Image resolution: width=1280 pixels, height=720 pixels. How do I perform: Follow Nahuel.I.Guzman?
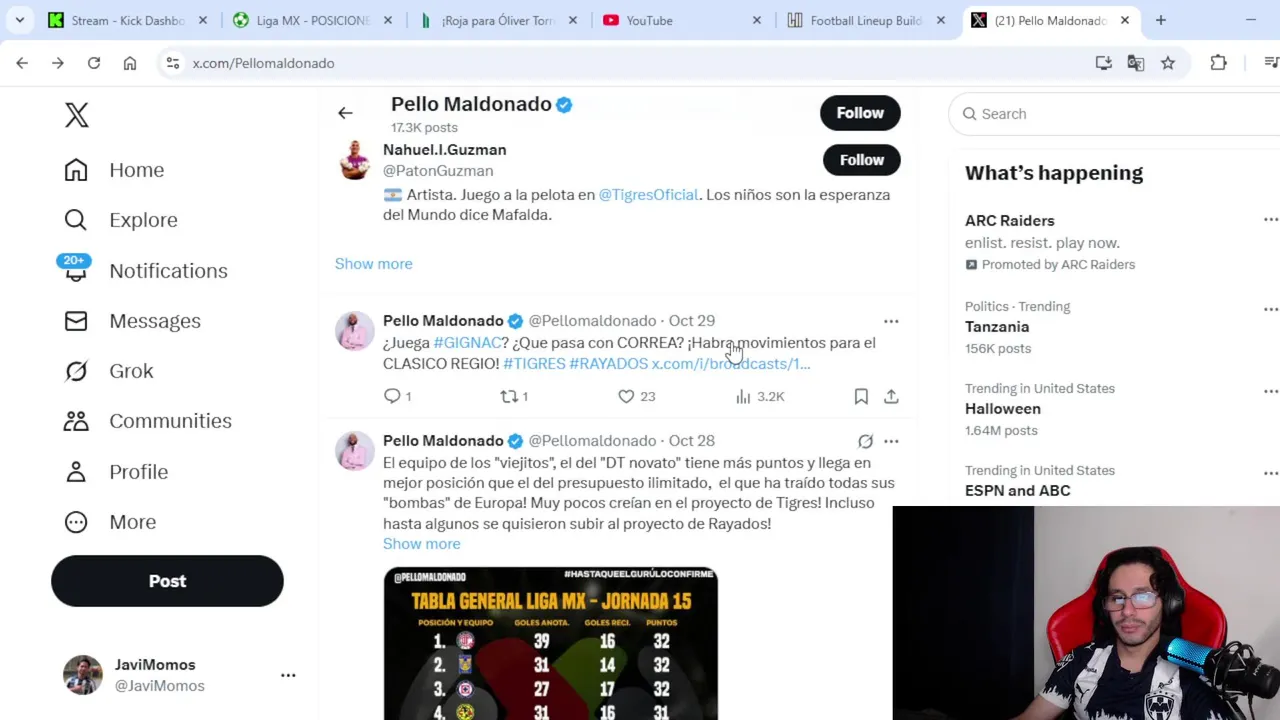pyautogui.click(x=861, y=160)
